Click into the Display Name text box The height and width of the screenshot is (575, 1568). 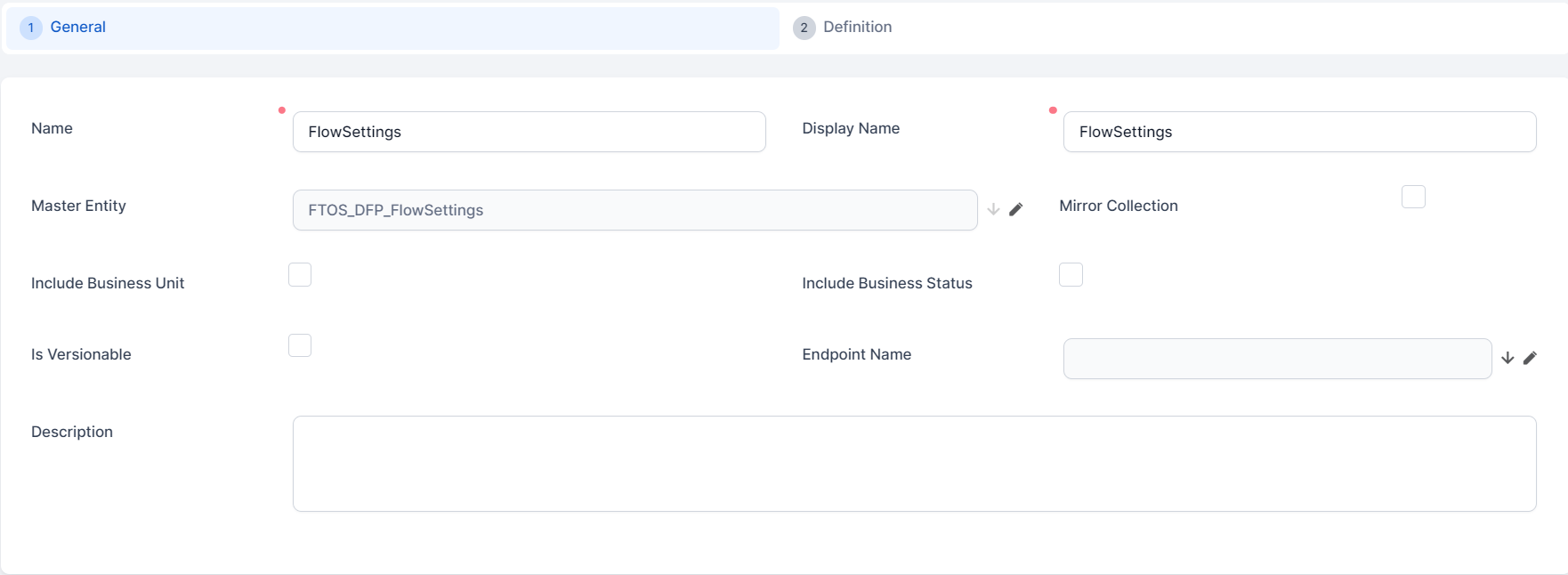1299,132
